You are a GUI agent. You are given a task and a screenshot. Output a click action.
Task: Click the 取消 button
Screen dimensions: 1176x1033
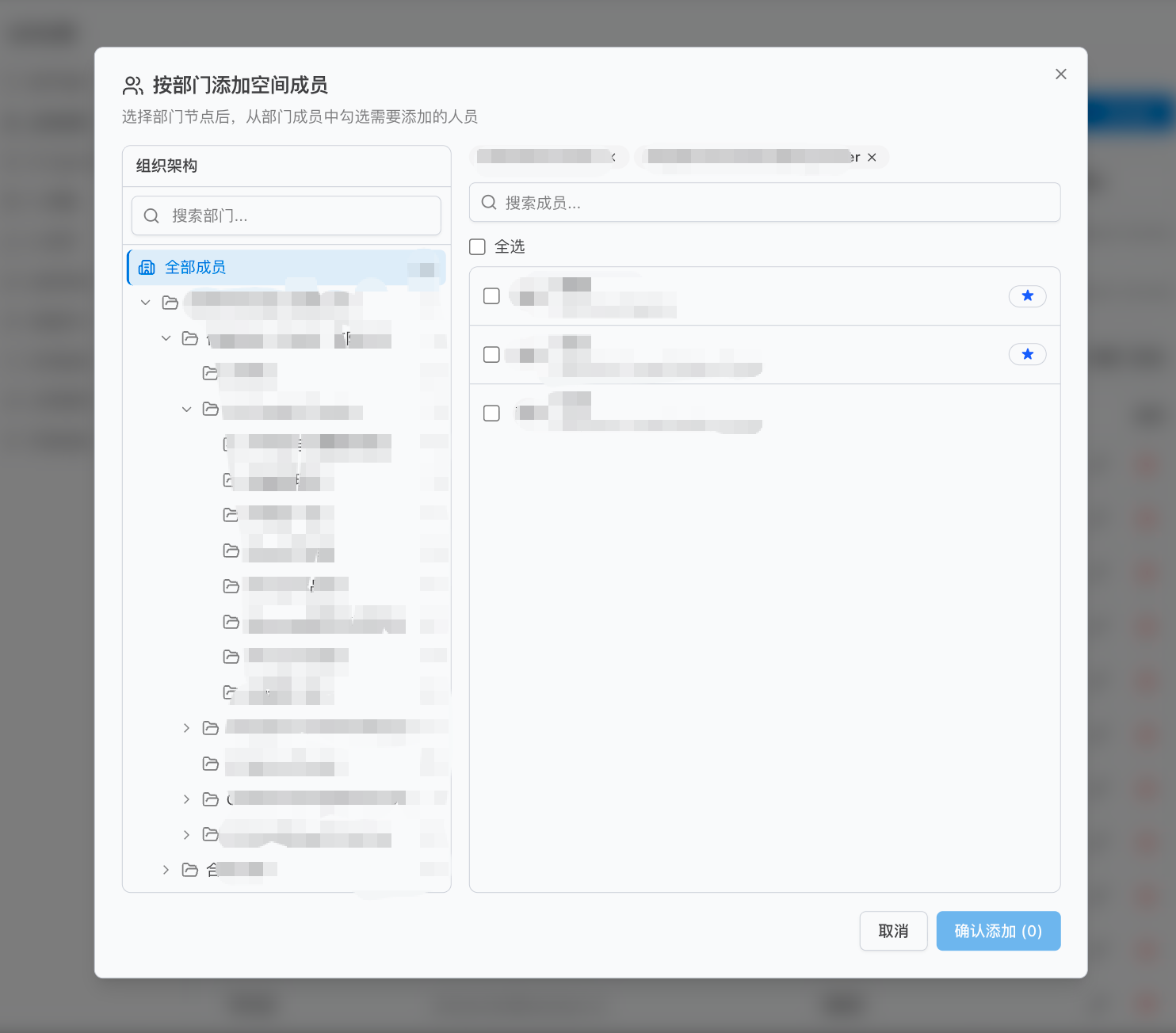click(893, 931)
